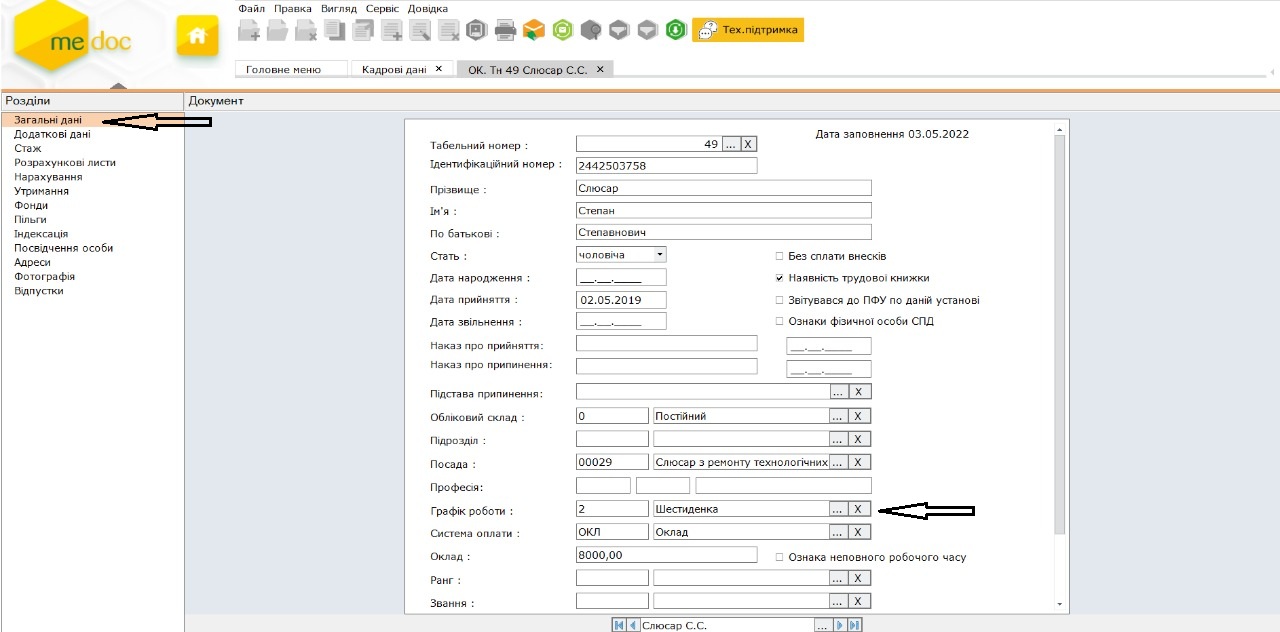Open the Графік роботи lookup (...) button
Screen dimensions: 1280x632
click(x=838, y=509)
